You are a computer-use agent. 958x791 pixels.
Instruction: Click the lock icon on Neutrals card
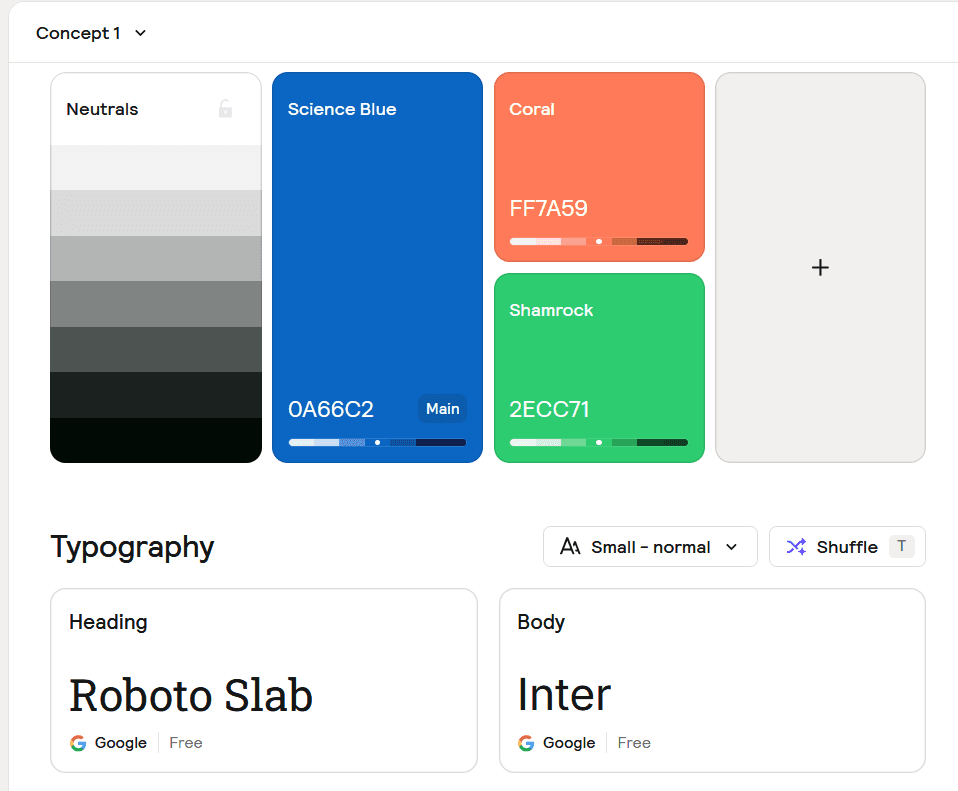coord(226,109)
